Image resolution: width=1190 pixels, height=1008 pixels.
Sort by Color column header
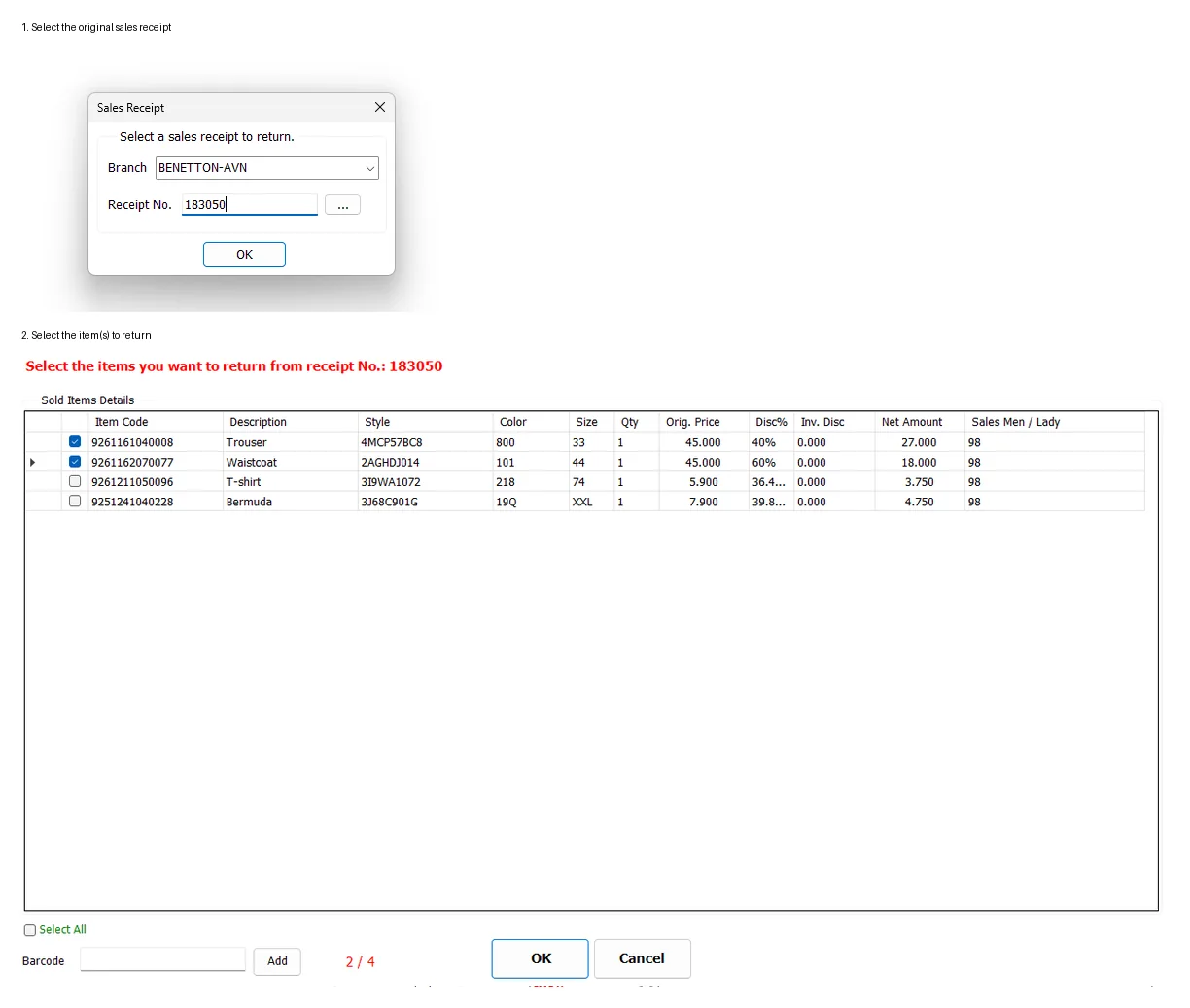531,422
